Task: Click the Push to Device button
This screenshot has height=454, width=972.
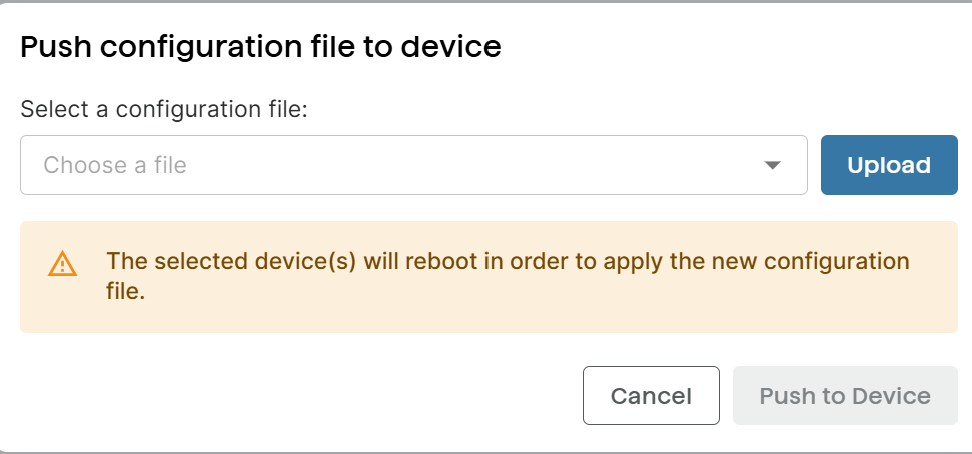Action: tap(845, 396)
